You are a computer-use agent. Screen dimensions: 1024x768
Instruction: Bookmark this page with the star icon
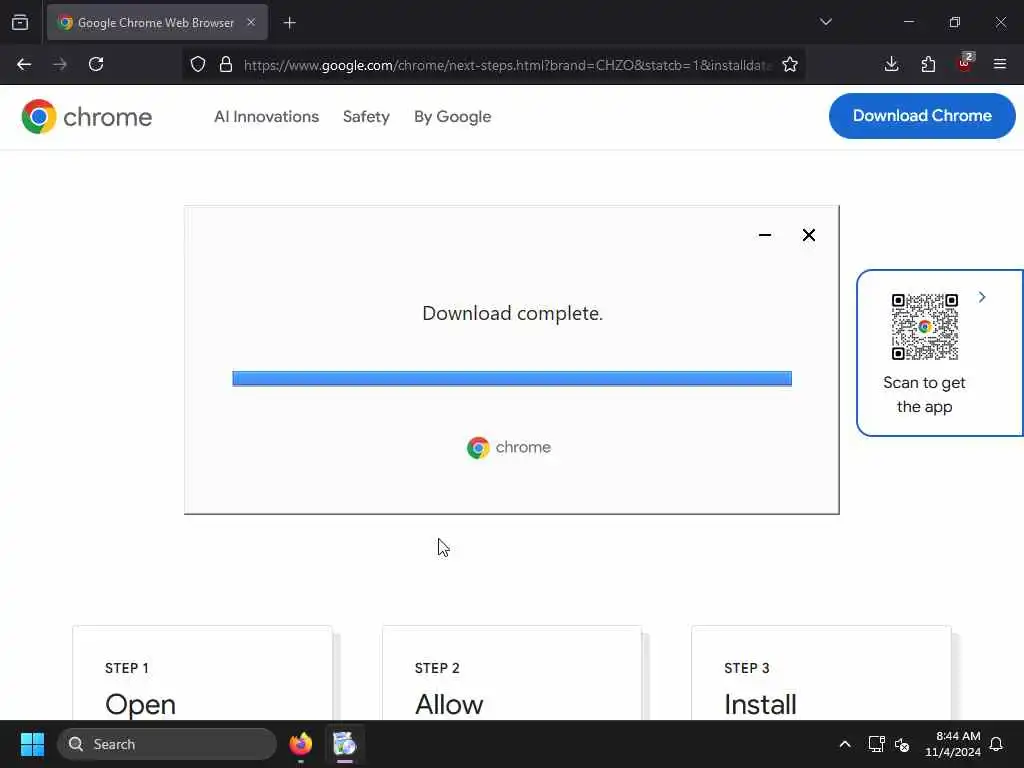click(790, 64)
